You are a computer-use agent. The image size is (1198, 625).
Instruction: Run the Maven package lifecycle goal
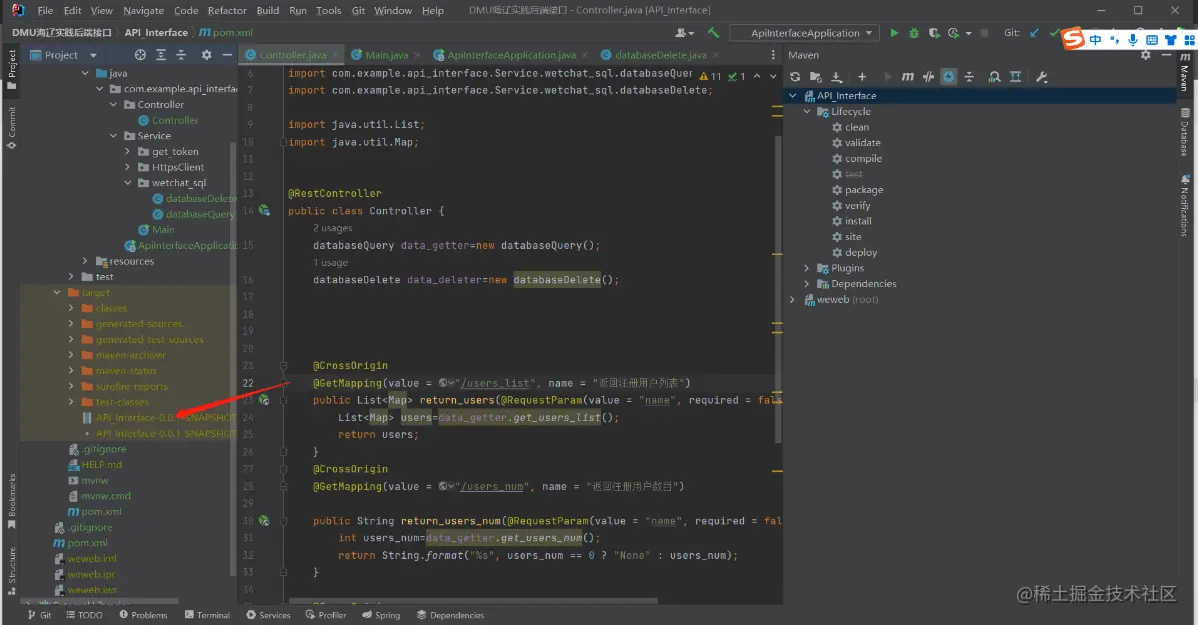[x=863, y=190]
